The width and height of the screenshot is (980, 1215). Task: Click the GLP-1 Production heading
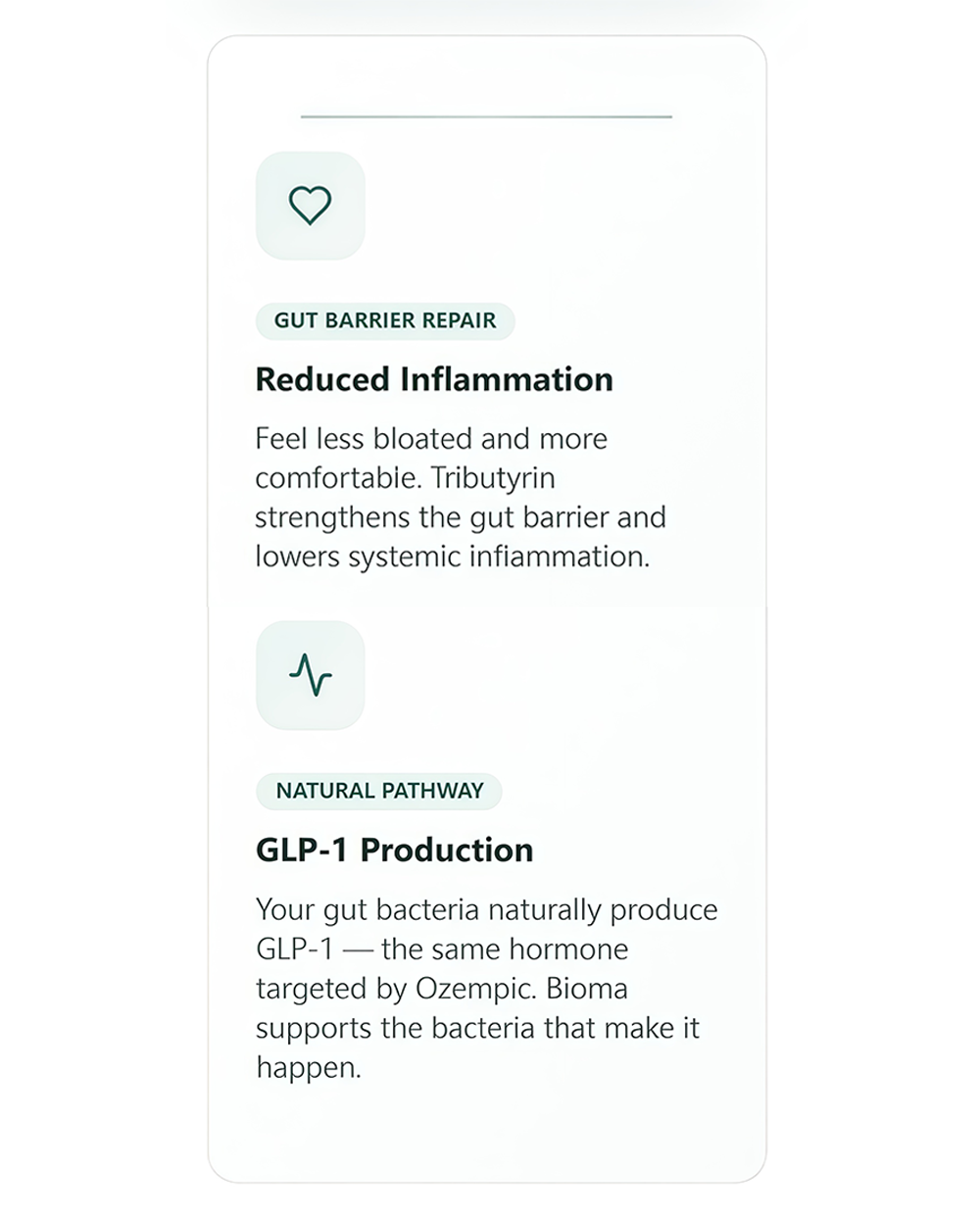click(394, 850)
